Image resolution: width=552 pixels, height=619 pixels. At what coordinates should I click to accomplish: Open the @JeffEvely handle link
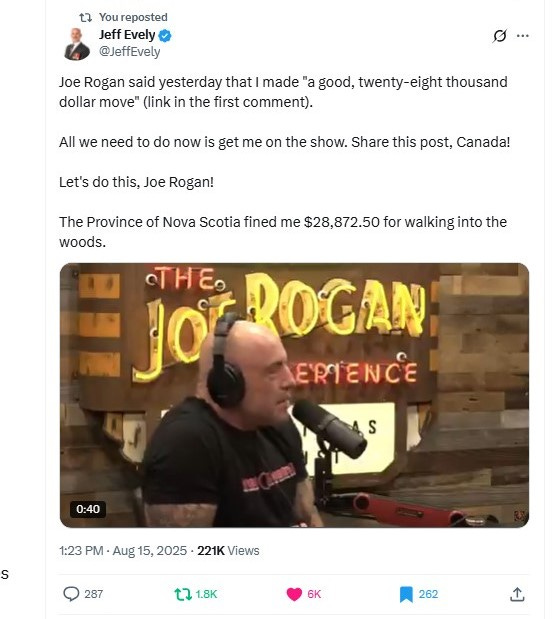click(x=130, y=52)
